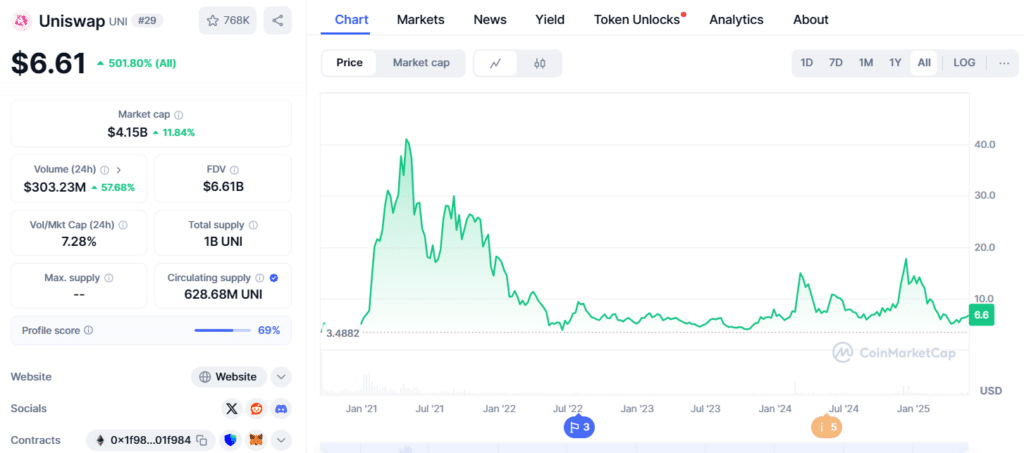This screenshot has width=1024, height=453.
Task: Open the Yield tab
Action: click(x=550, y=20)
